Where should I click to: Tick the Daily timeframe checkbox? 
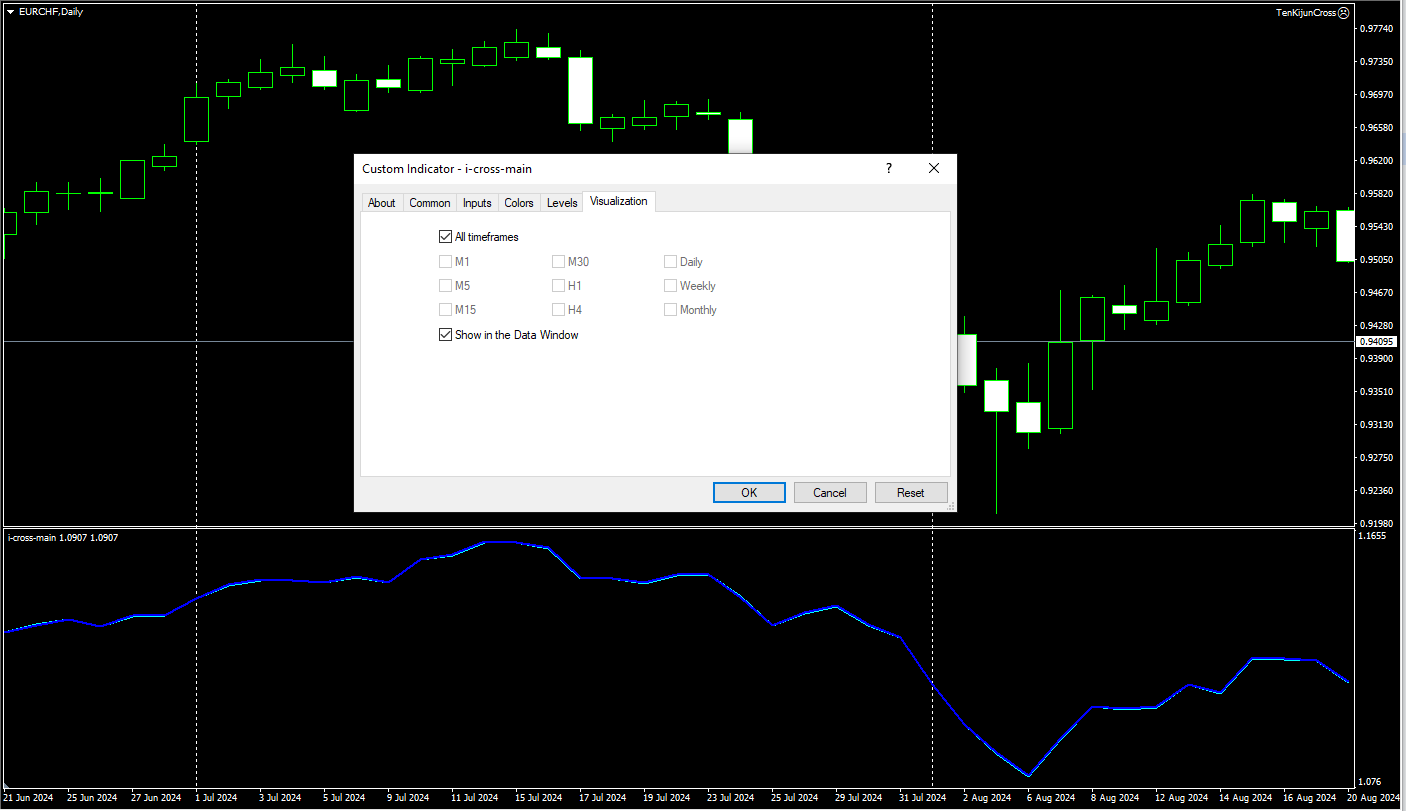click(x=671, y=262)
